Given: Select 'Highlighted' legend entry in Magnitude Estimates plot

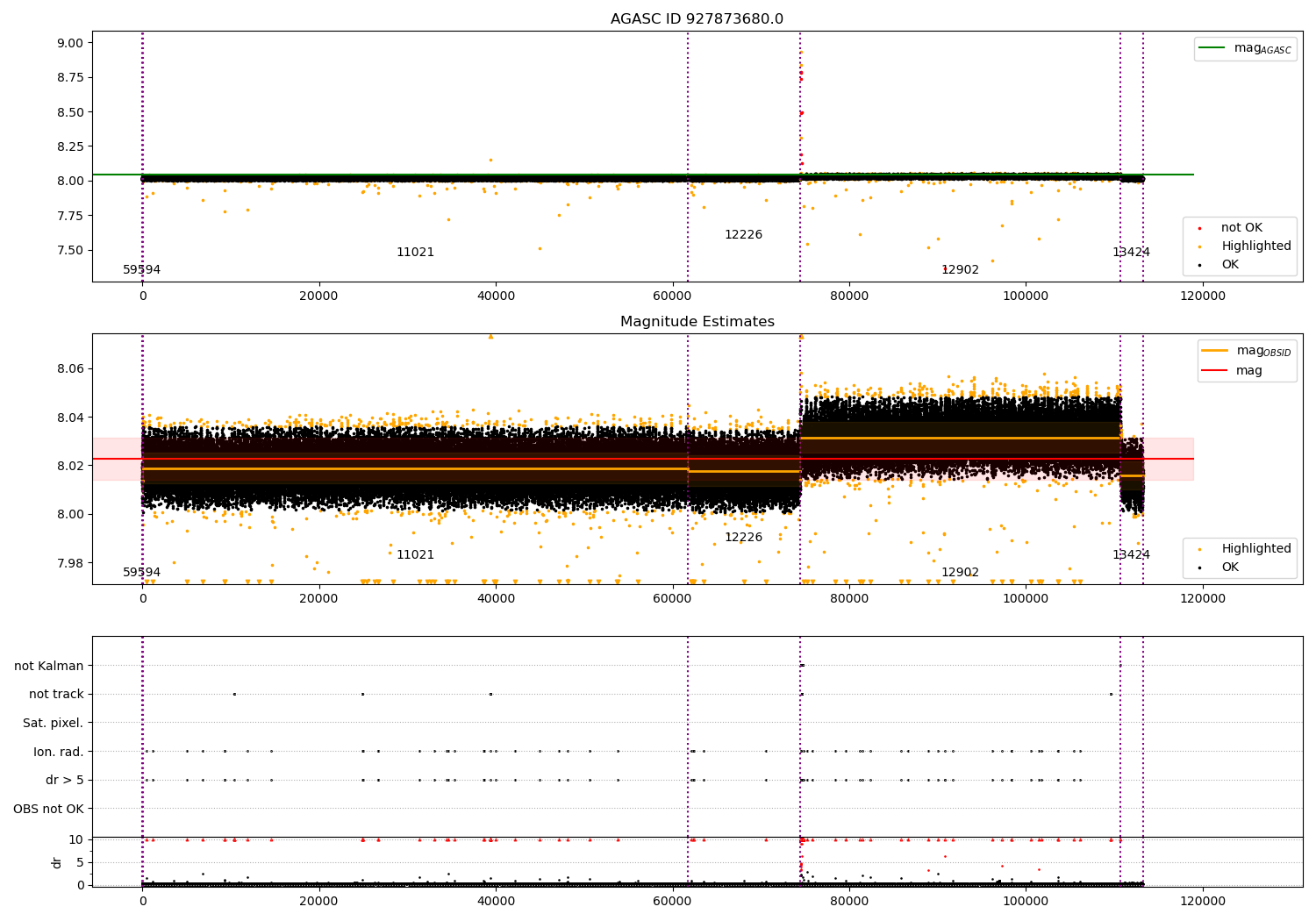Looking at the screenshot, I should 1256,549.
